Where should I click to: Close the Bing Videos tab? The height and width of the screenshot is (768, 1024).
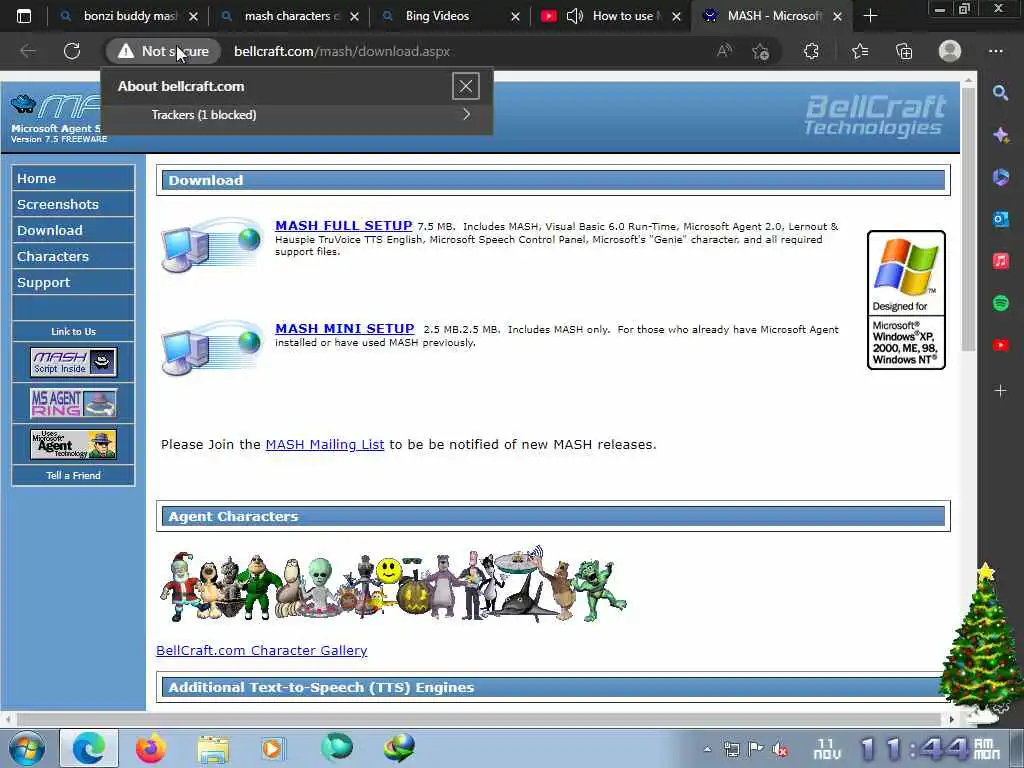point(515,16)
